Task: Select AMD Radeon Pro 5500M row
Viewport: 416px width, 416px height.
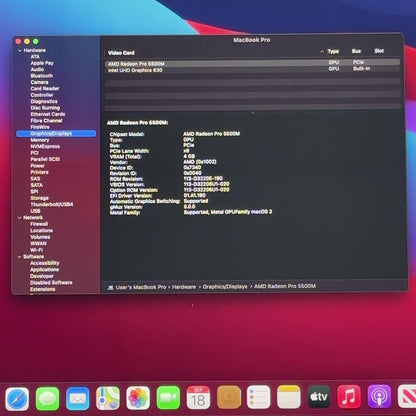Action: (252, 63)
